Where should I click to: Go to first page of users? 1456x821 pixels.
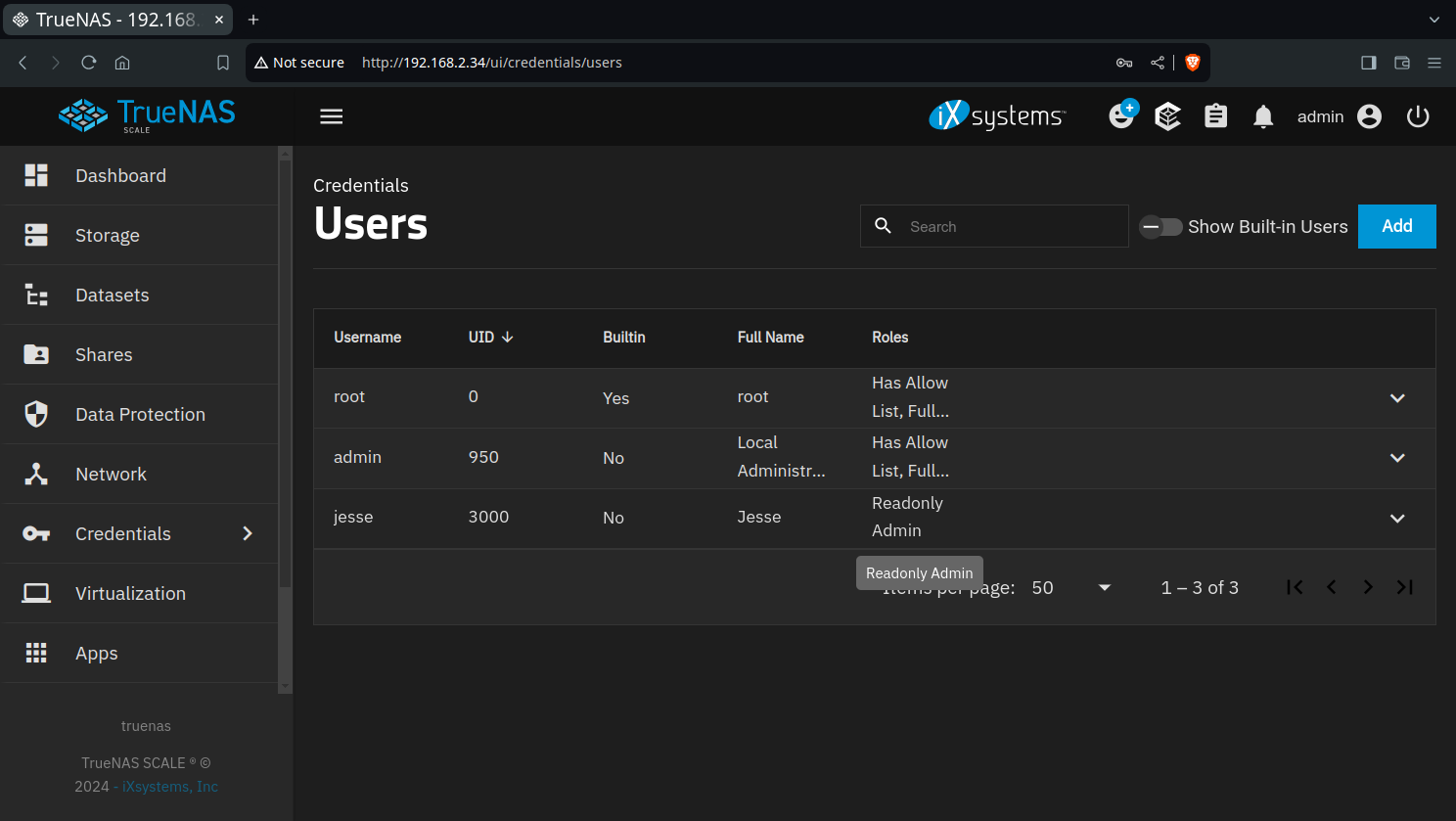point(1295,587)
